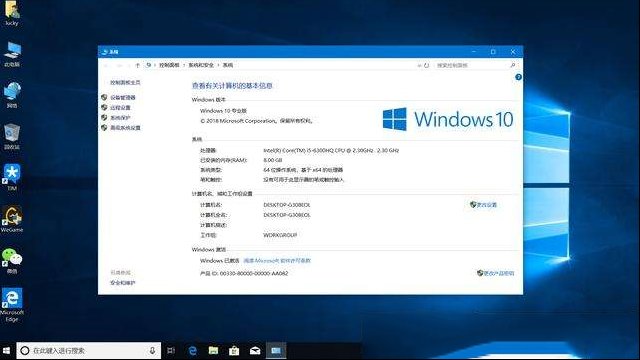Open 高级系统设置 (Advanced system settings) link
This screenshot has width=640, height=360.
(125, 128)
